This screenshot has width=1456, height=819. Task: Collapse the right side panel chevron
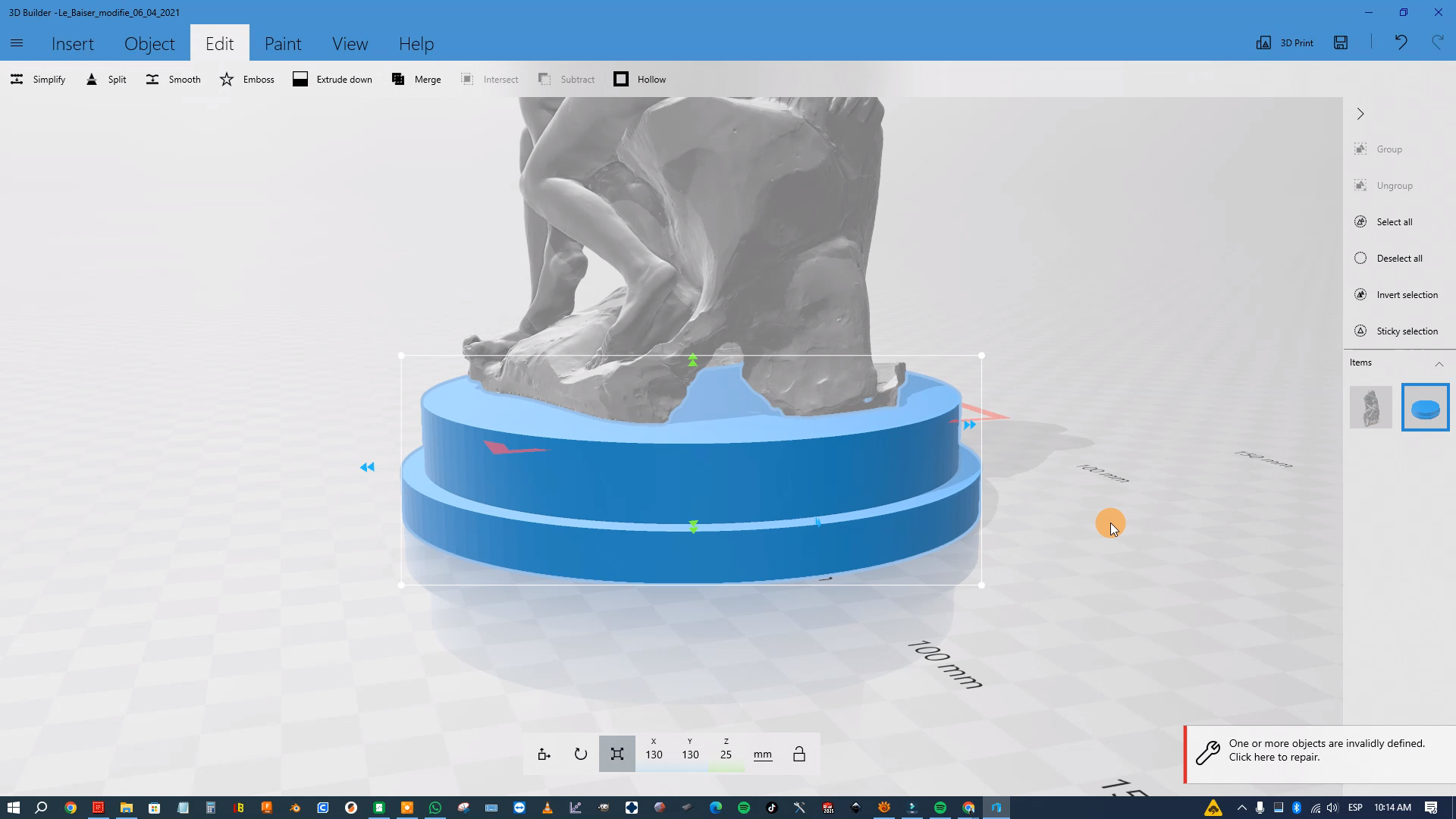(1360, 114)
